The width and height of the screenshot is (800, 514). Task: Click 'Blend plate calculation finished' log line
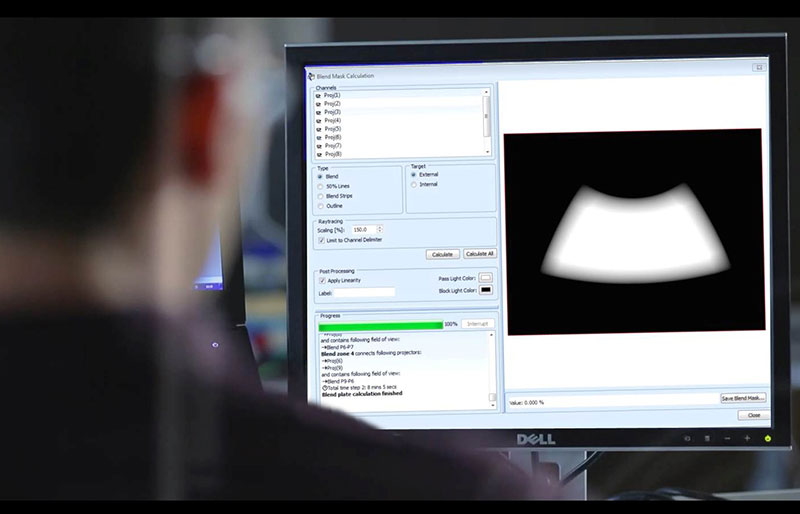click(362, 394)
